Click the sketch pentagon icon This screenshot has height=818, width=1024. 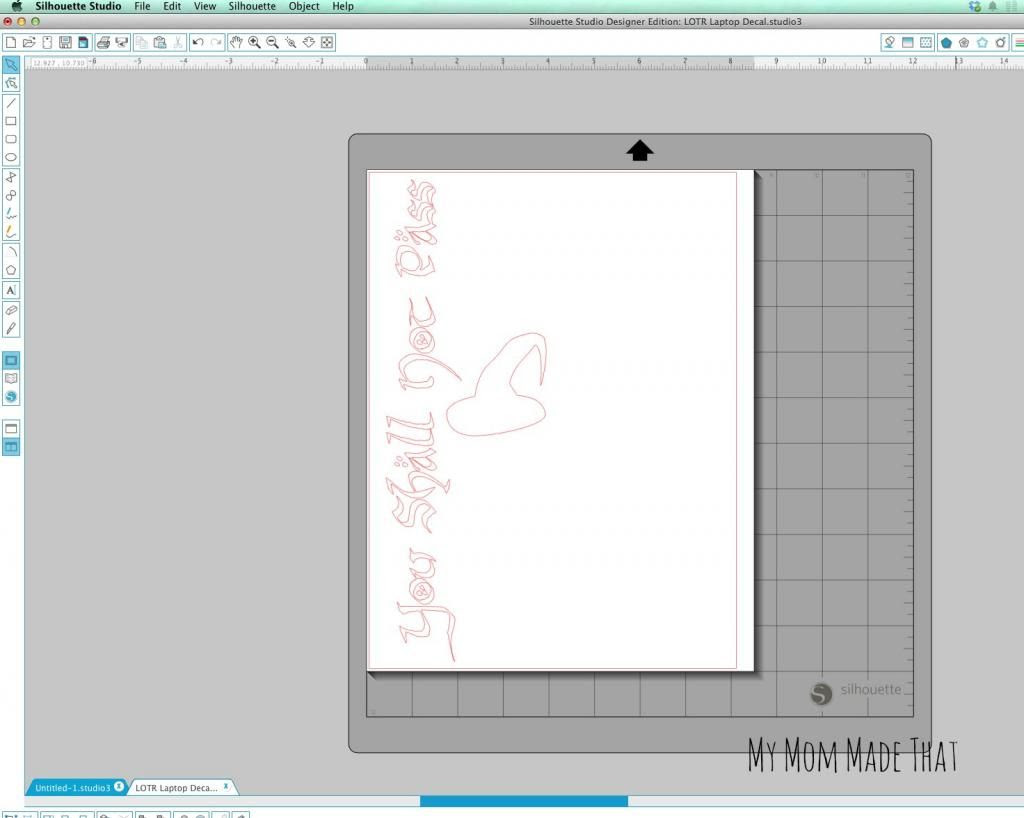(x=964, y=42)
